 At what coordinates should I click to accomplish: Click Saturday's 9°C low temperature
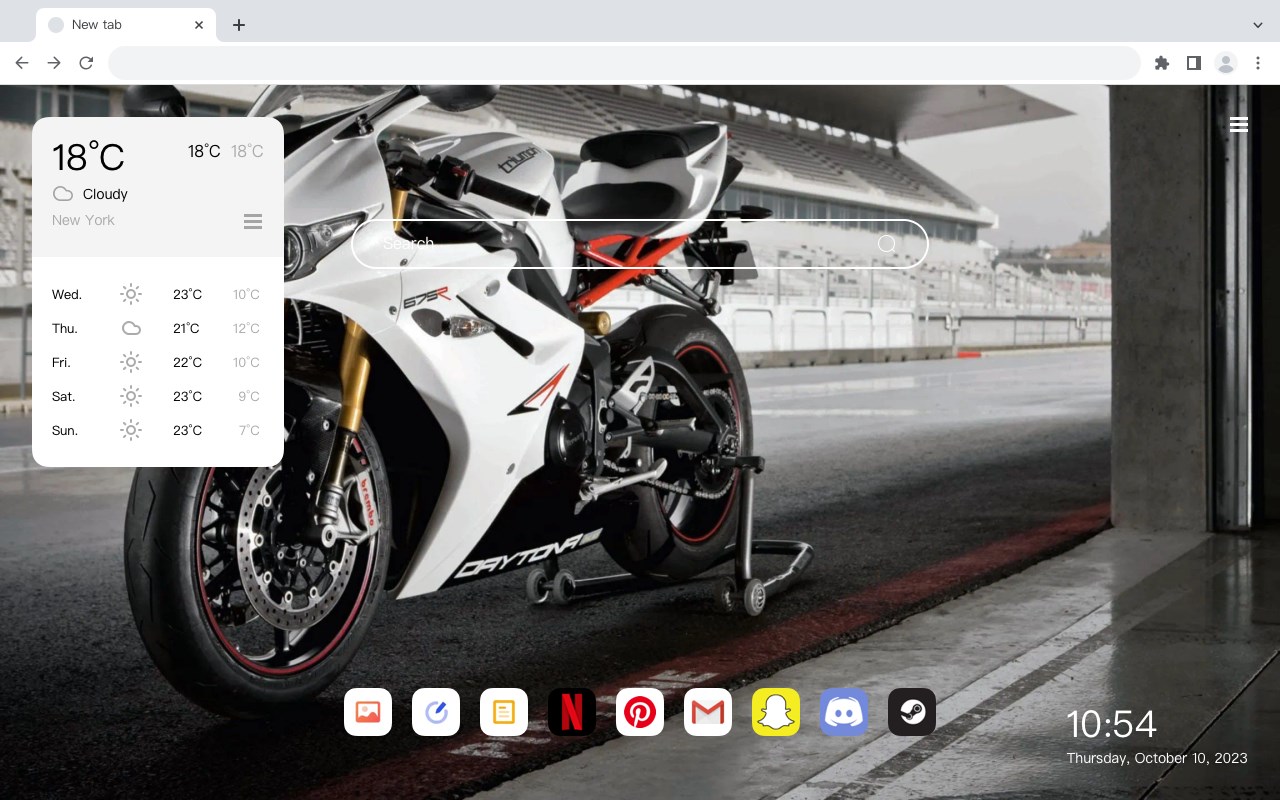click(249, 397)
